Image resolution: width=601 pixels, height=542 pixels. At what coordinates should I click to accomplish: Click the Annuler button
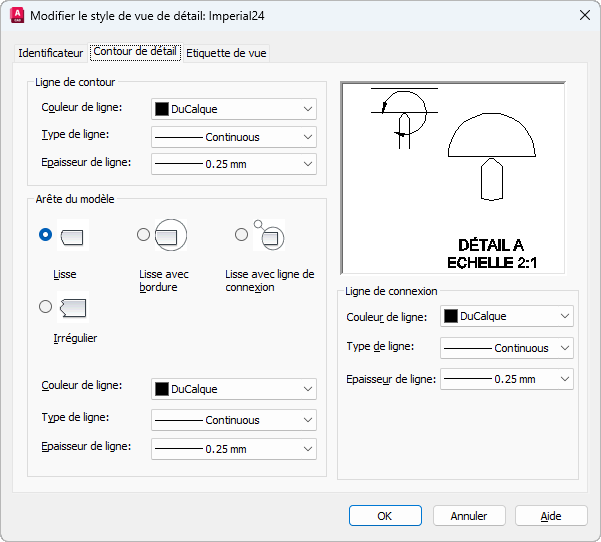tap(469, 516)
